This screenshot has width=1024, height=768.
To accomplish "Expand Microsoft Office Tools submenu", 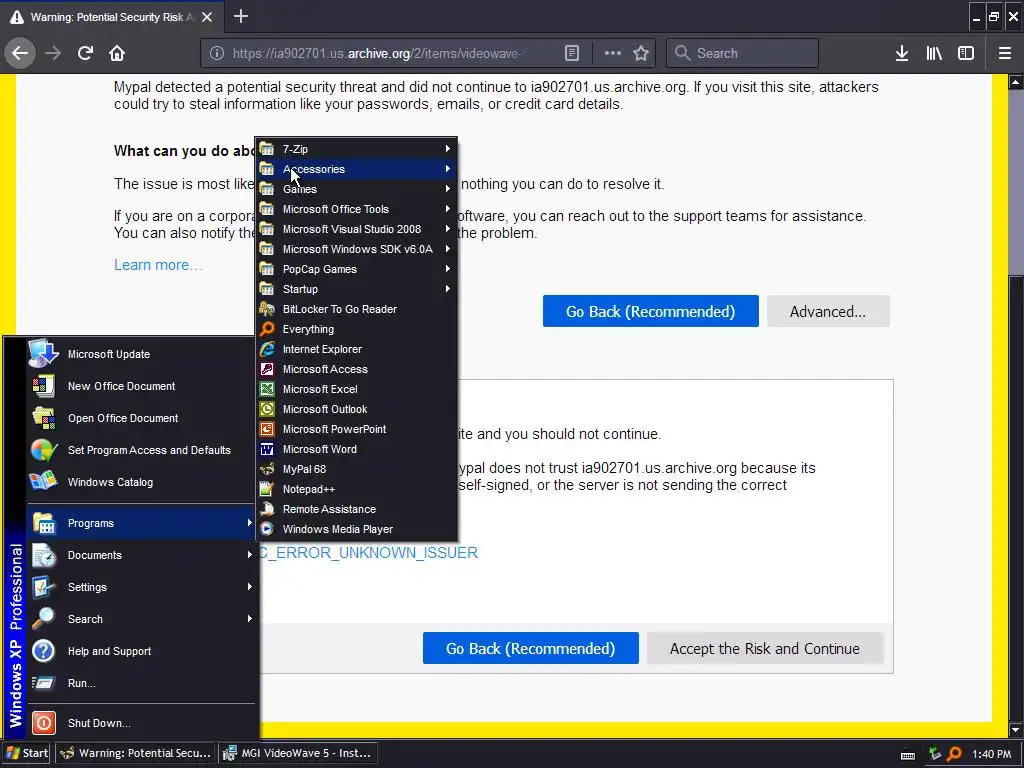I will [x=357, y=209].
